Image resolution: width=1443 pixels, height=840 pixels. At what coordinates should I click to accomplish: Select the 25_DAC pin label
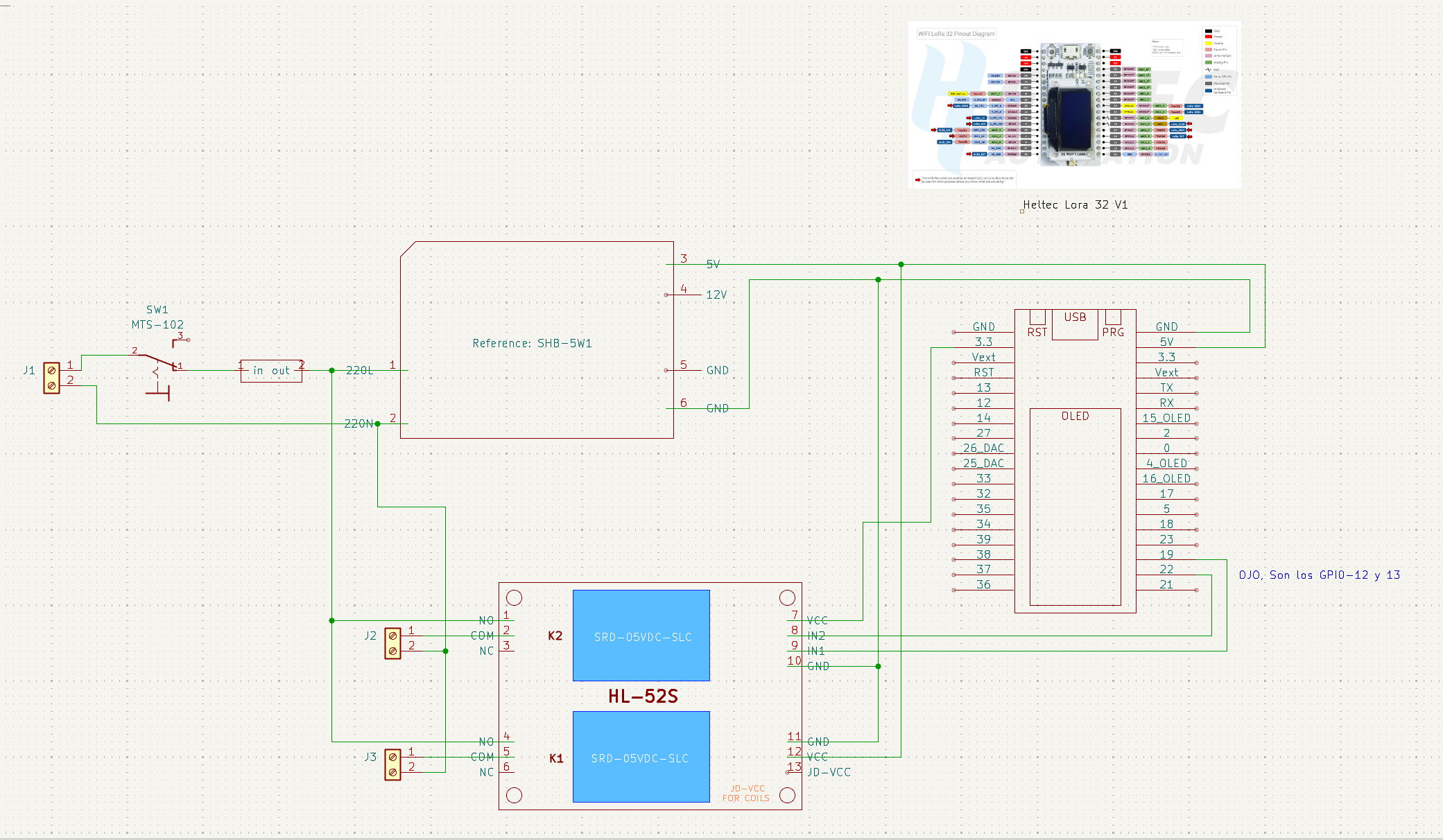tap(983, 463)
